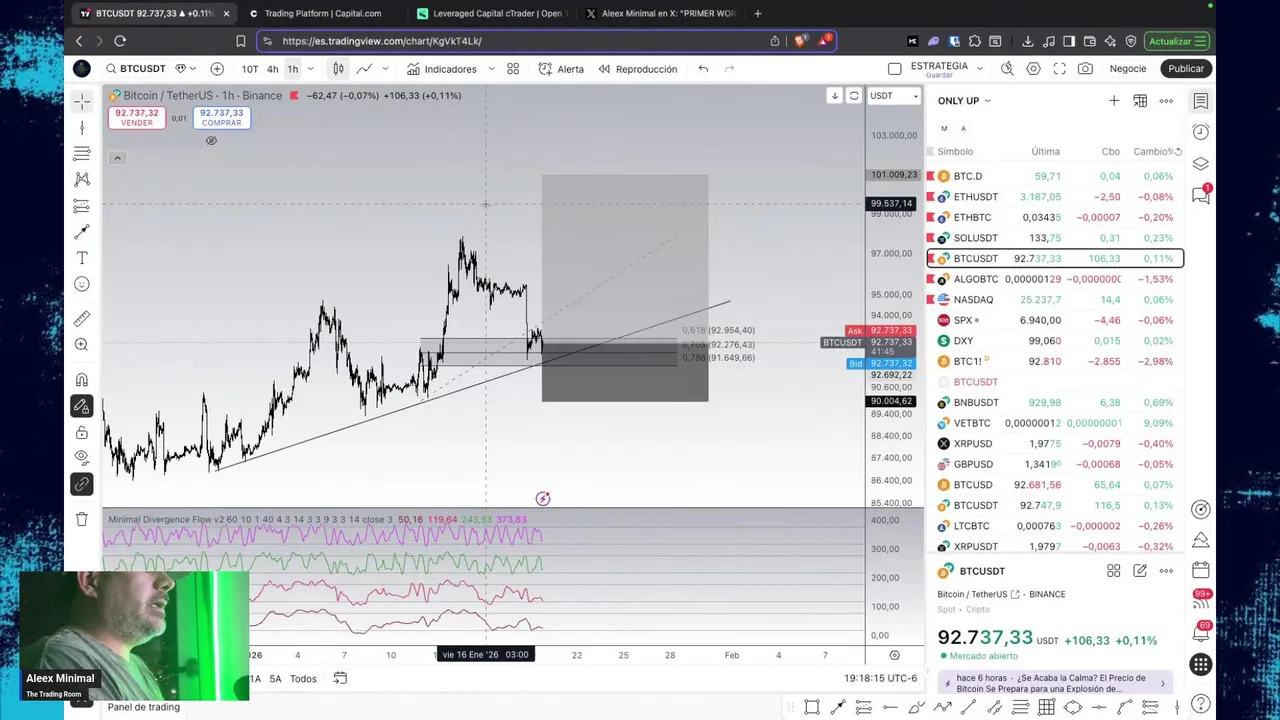Select the 4h timeframe

[x=272, y=69]
